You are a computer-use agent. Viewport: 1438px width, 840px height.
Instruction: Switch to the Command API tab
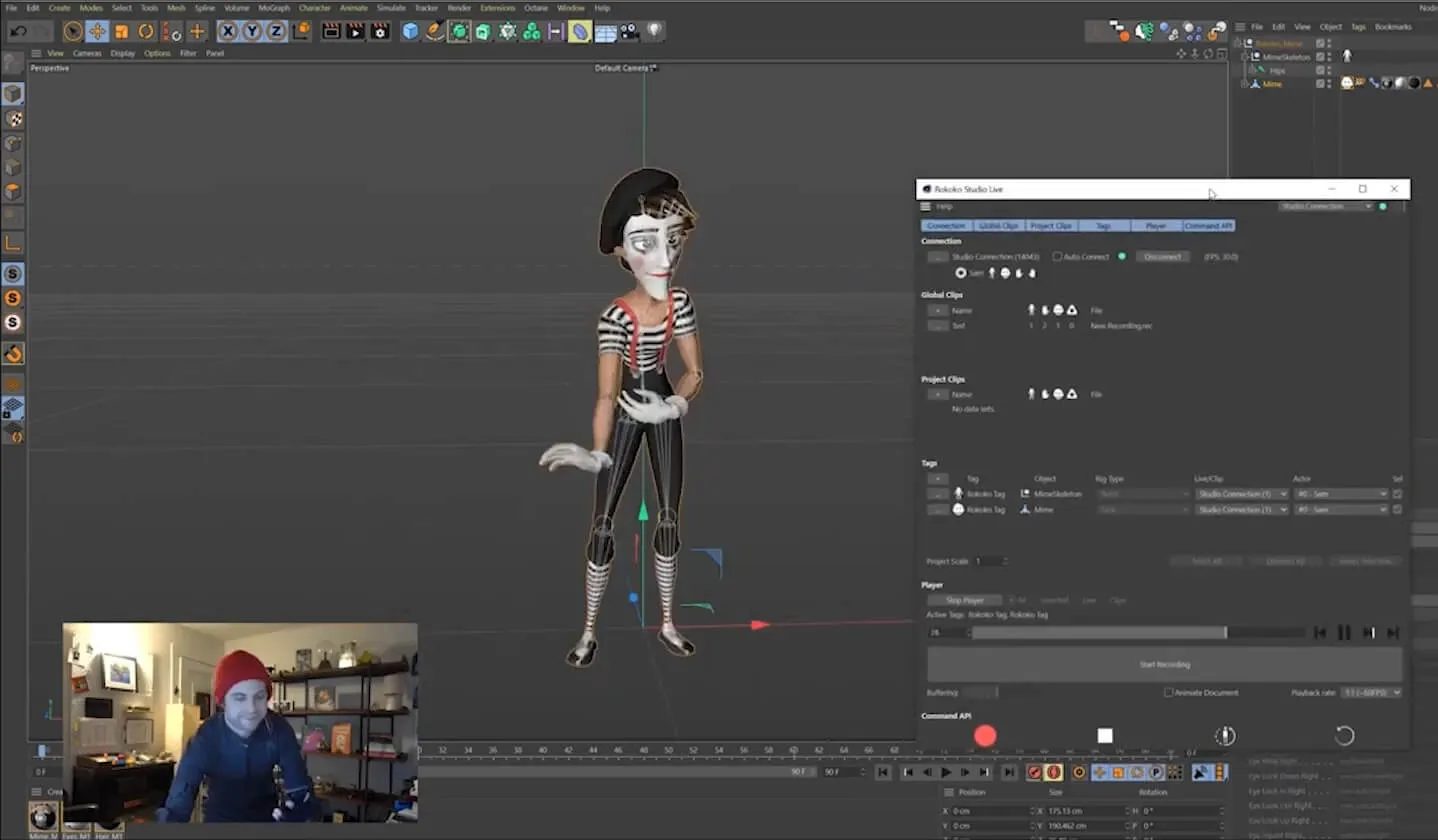[x=1208, y=225]
